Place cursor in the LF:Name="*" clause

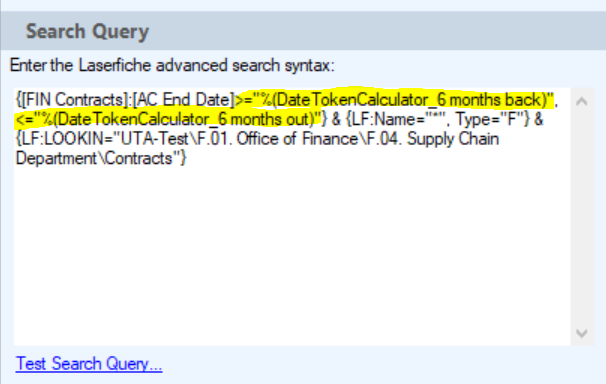tap(395, 119)
